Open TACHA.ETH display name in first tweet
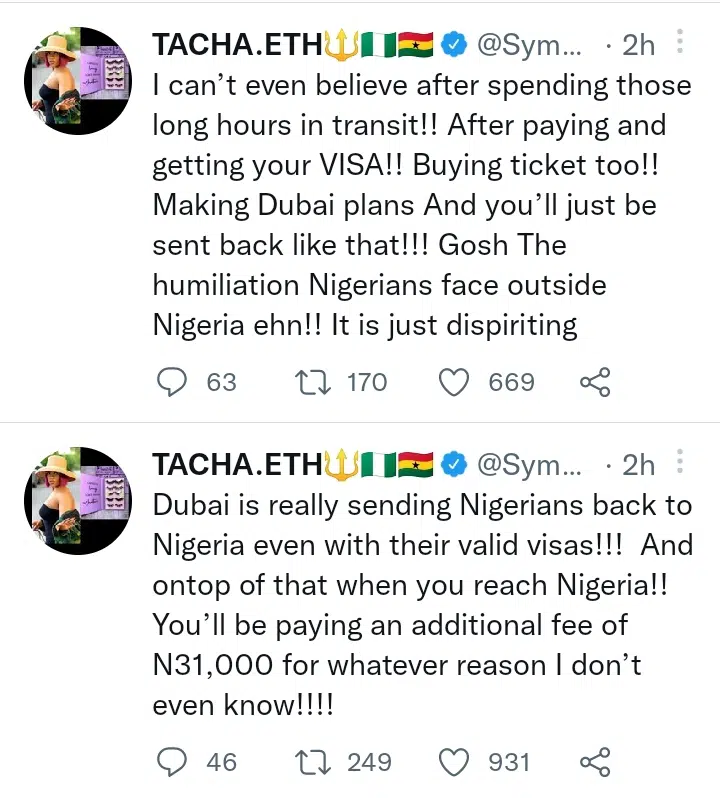720x798 pixels. [238, 45]
